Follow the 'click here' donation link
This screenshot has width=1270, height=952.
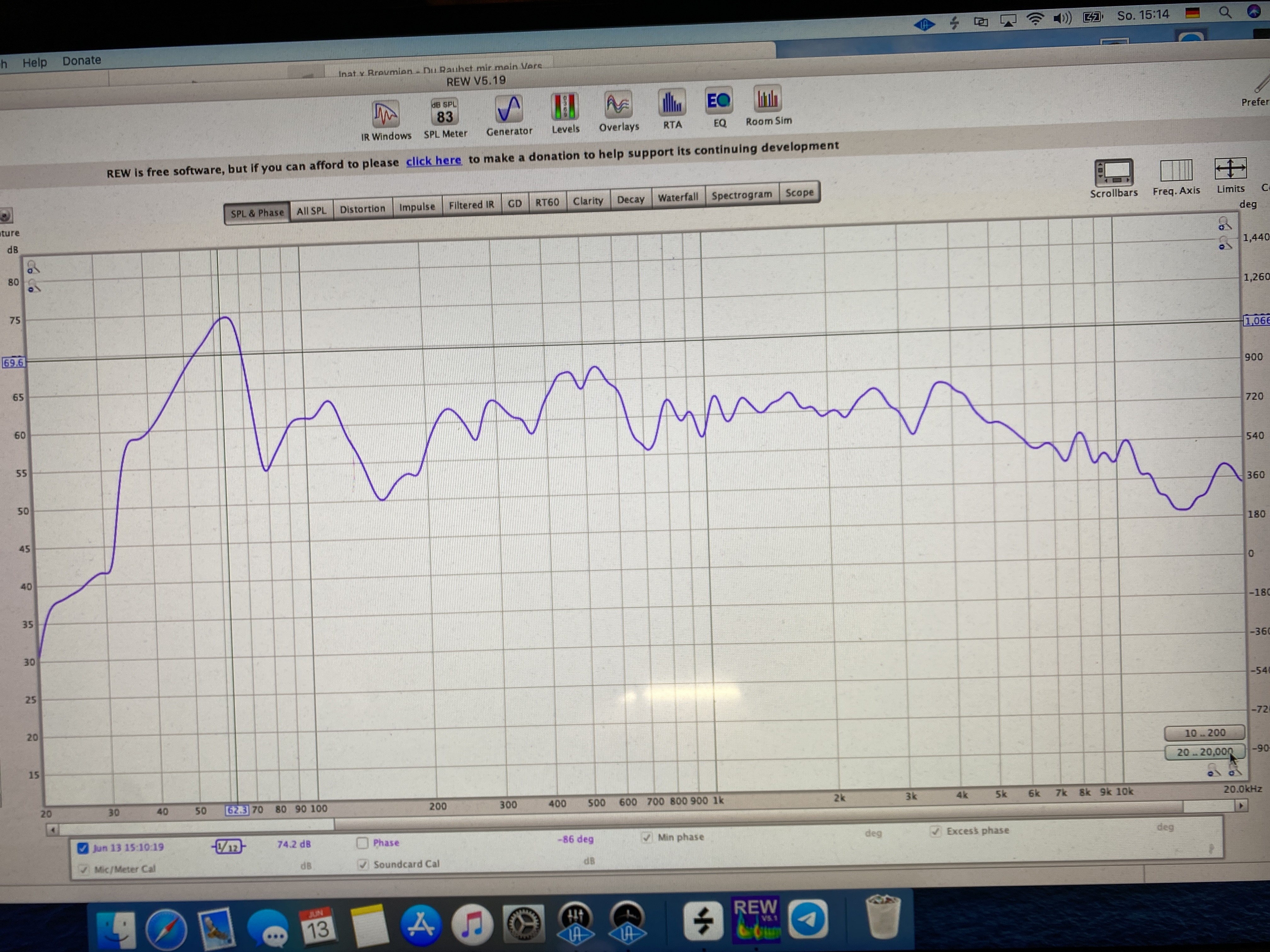click(433, 161)
